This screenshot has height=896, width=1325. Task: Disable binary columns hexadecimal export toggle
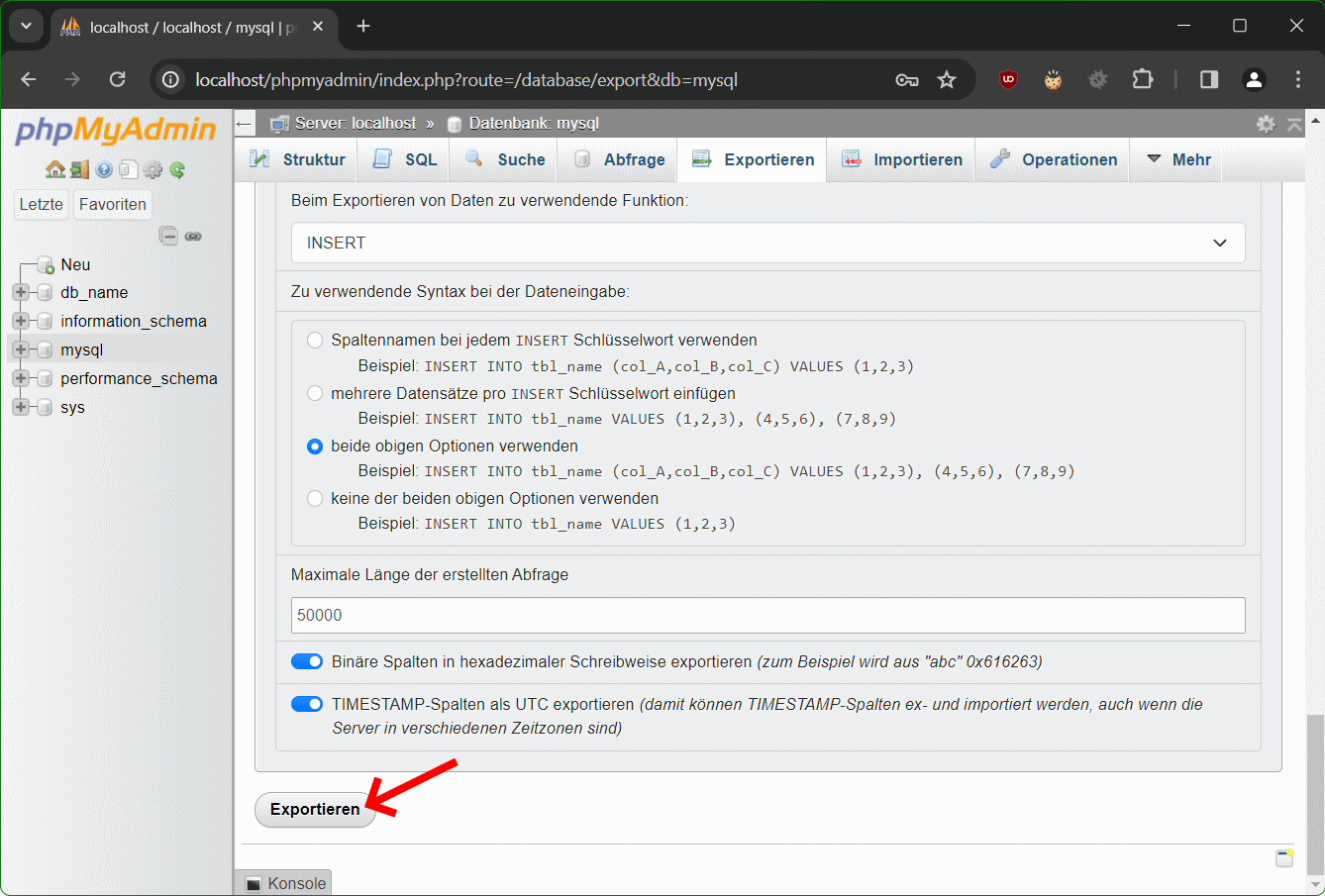click(307, 661)
